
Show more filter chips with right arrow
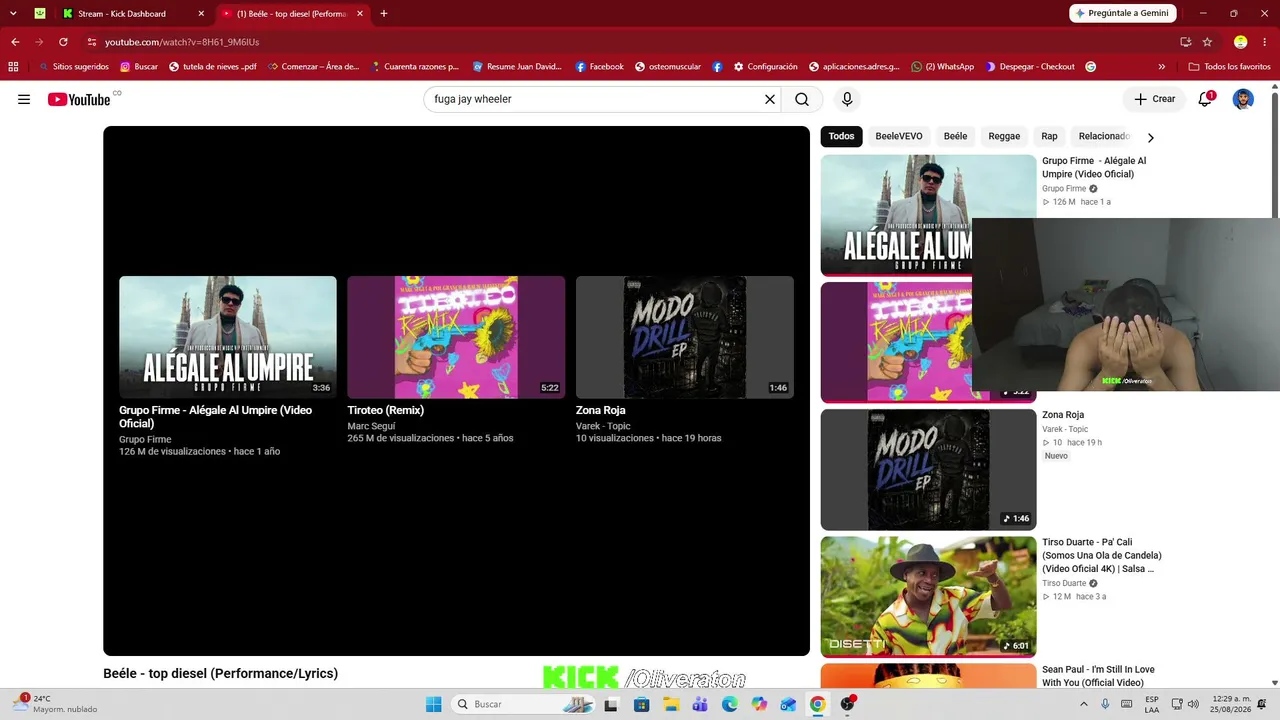pyautogui.click(x=1150, y=137)
